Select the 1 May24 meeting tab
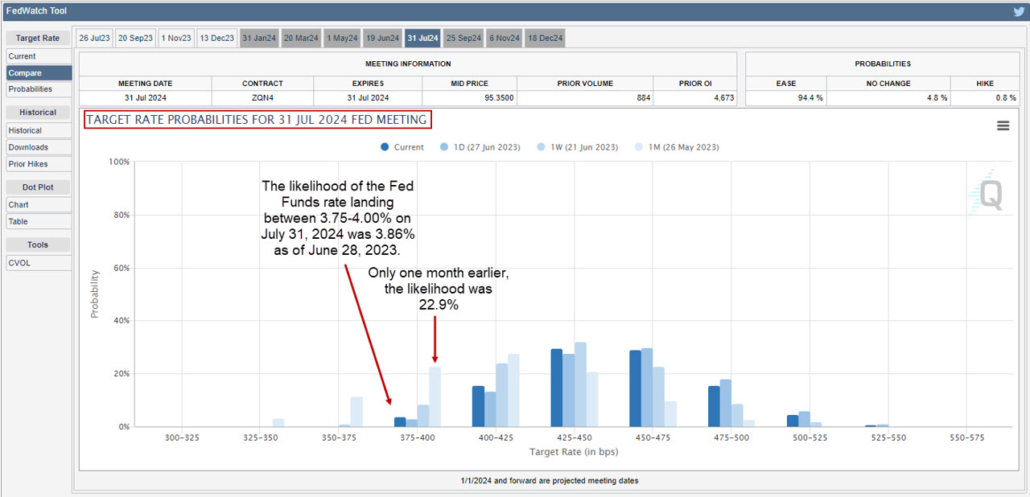 coord(341,38)
